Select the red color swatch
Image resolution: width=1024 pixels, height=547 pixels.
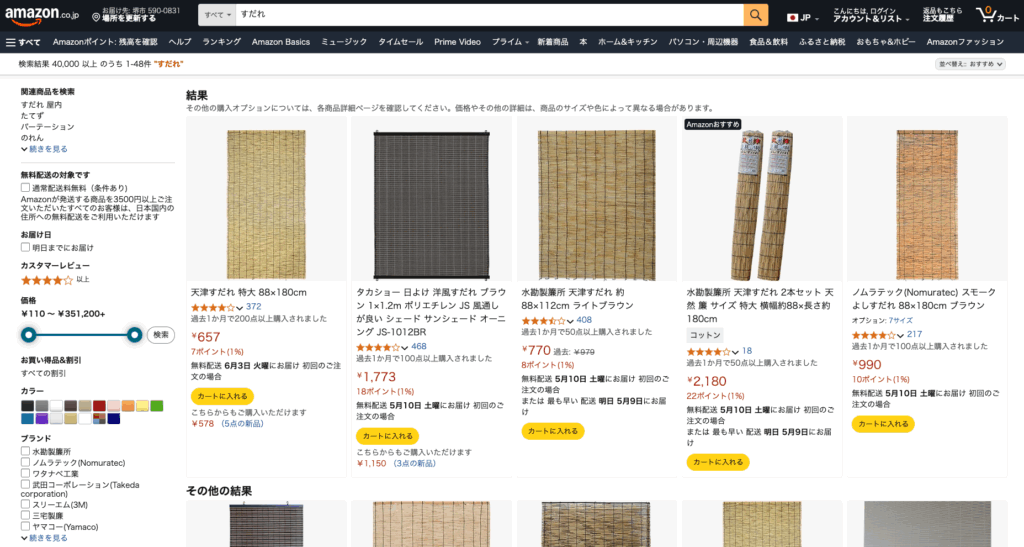[x=99, y=406]
